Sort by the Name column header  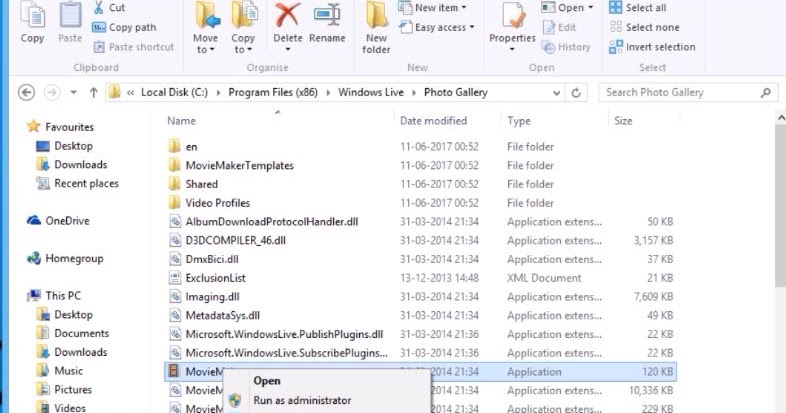tap(181, 121)
